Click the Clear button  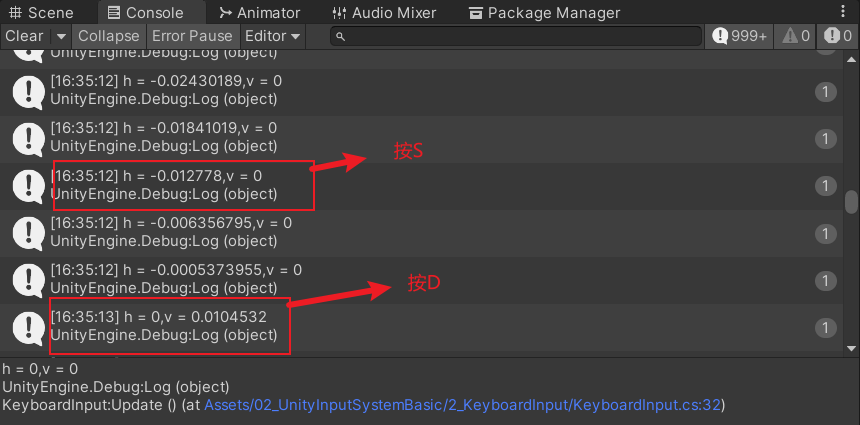(24, 36)
